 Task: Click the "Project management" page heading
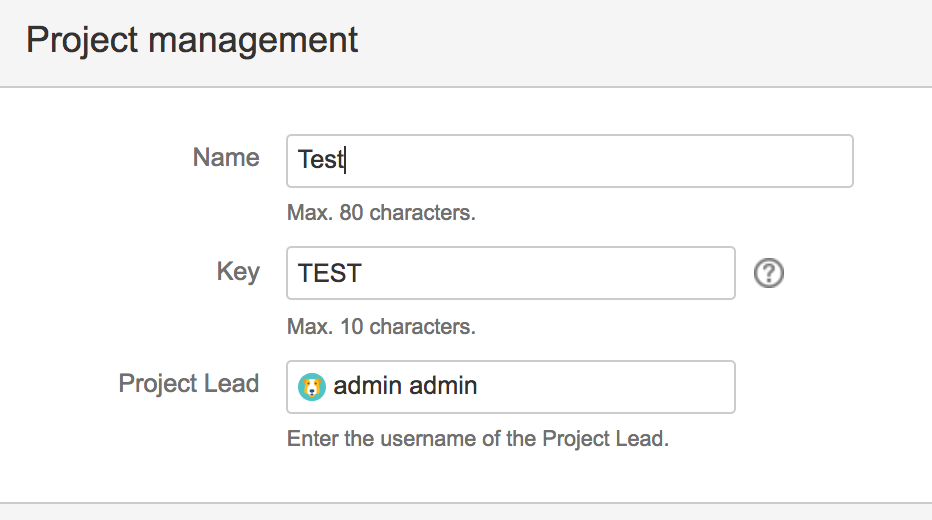[192, 41]
